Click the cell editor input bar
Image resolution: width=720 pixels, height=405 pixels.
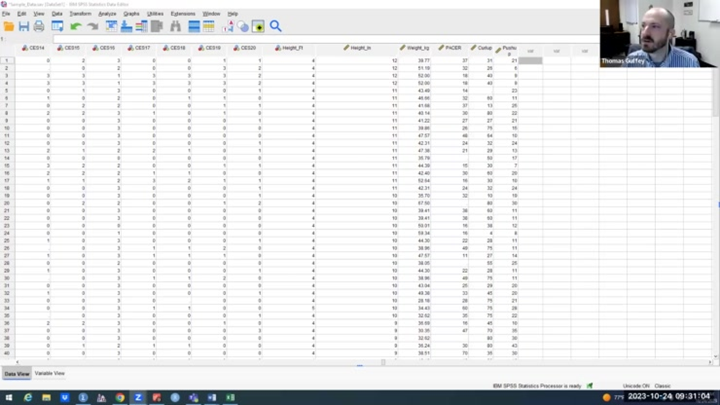[x=300, y=37]
